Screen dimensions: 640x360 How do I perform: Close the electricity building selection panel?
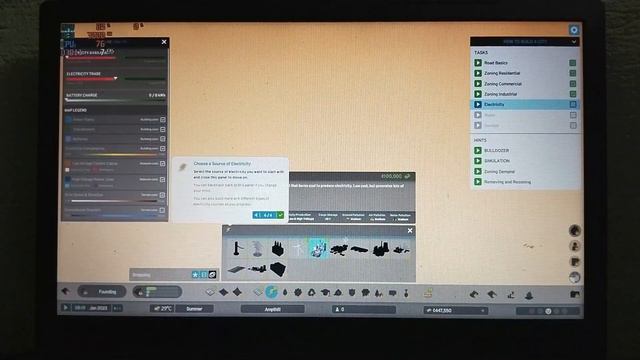410,231
